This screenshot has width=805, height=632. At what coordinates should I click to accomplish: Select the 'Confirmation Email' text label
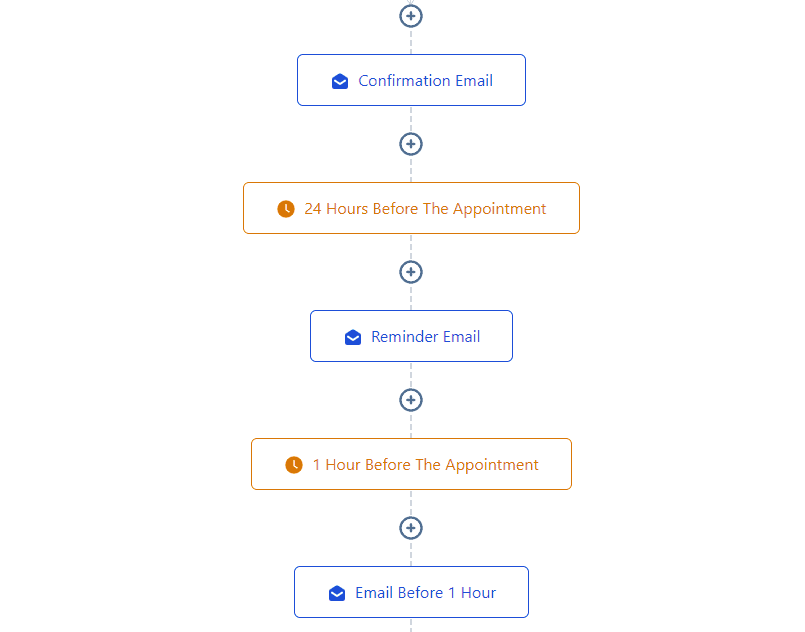pos(426,81)
